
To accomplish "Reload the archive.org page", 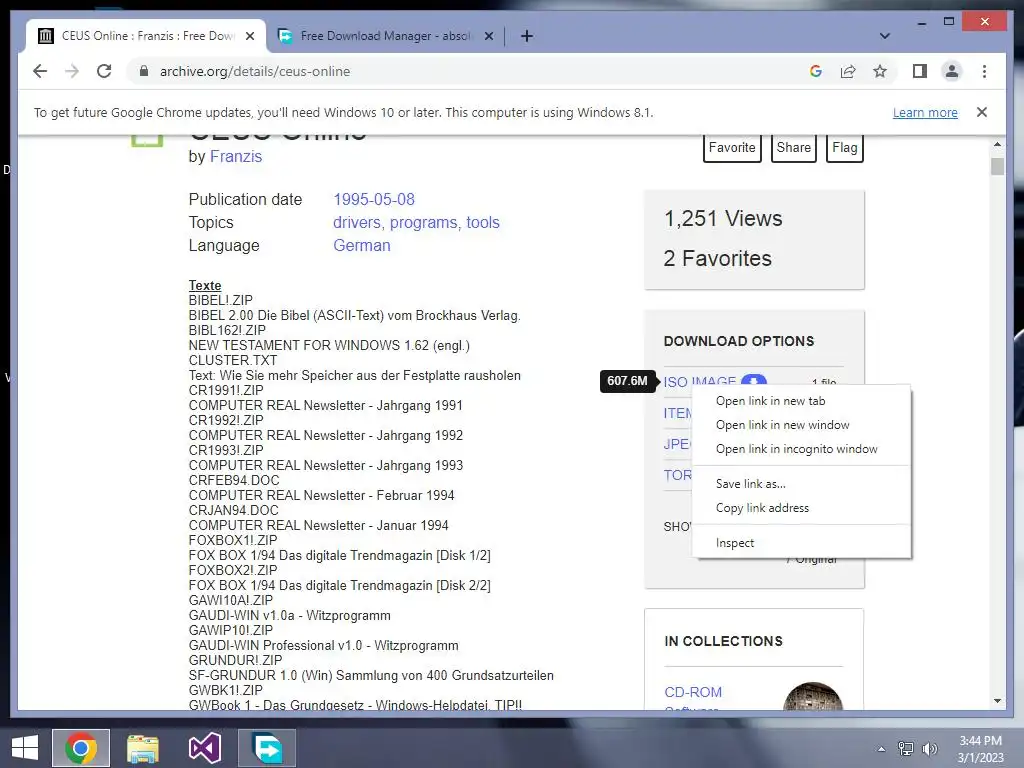I will click(x=104, y=71).
